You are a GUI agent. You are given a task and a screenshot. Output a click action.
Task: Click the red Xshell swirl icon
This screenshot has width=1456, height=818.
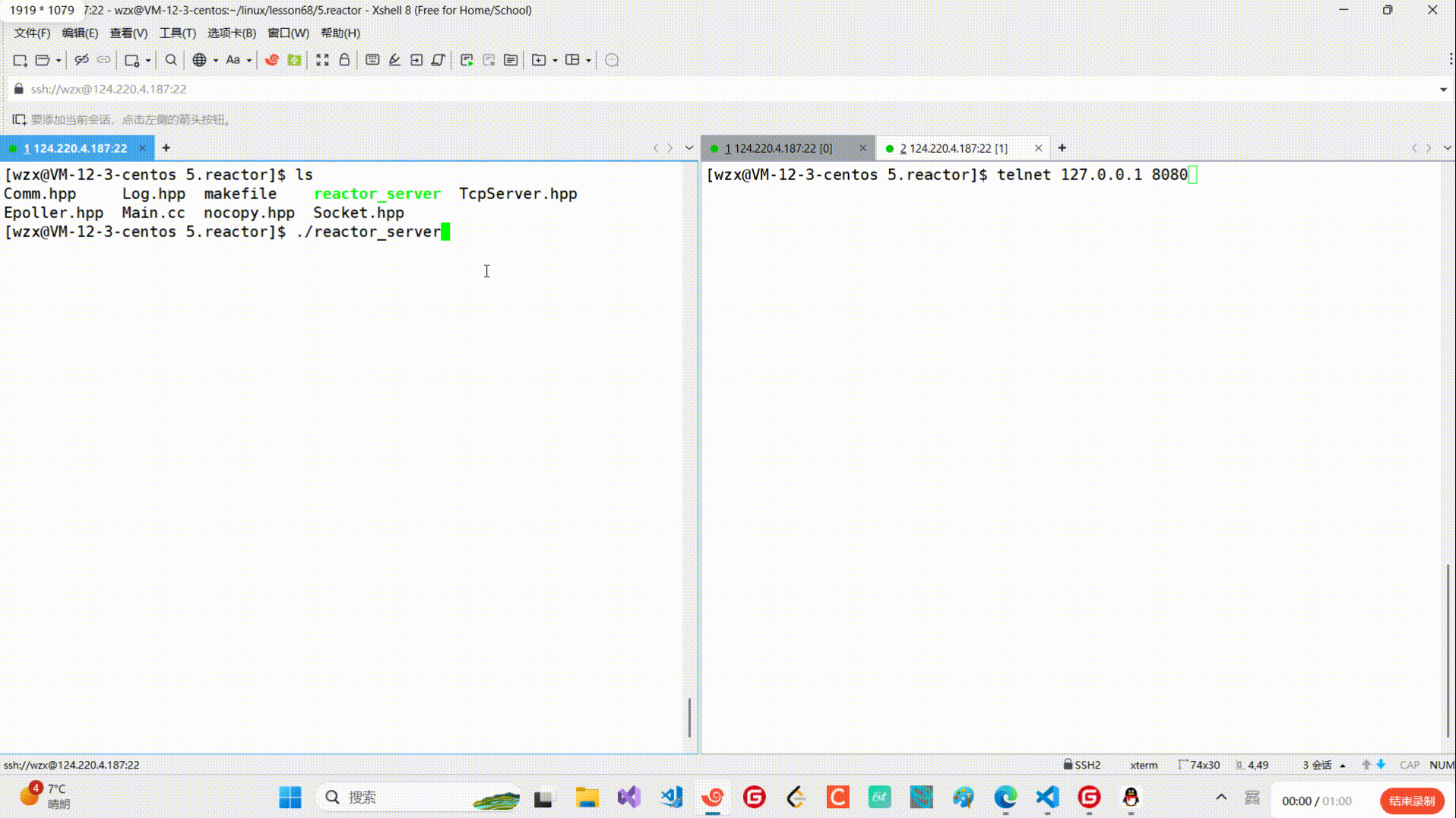click(271, 60)
